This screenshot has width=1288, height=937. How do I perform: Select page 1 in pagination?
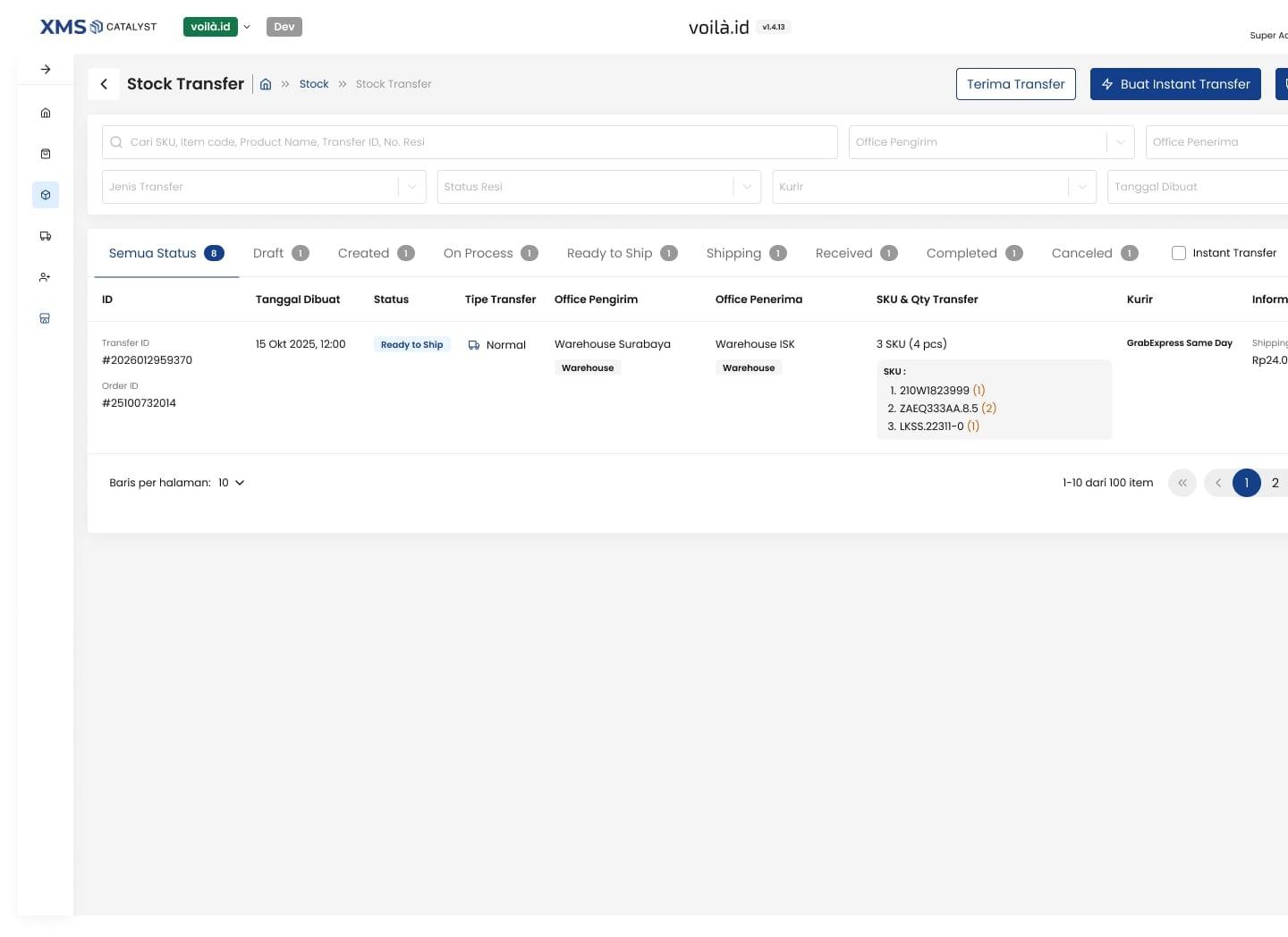tap(1247, 483)
